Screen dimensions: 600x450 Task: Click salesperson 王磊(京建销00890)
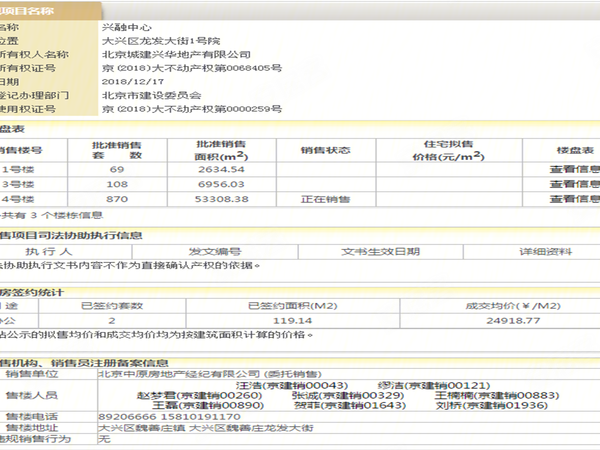point(208,405)
